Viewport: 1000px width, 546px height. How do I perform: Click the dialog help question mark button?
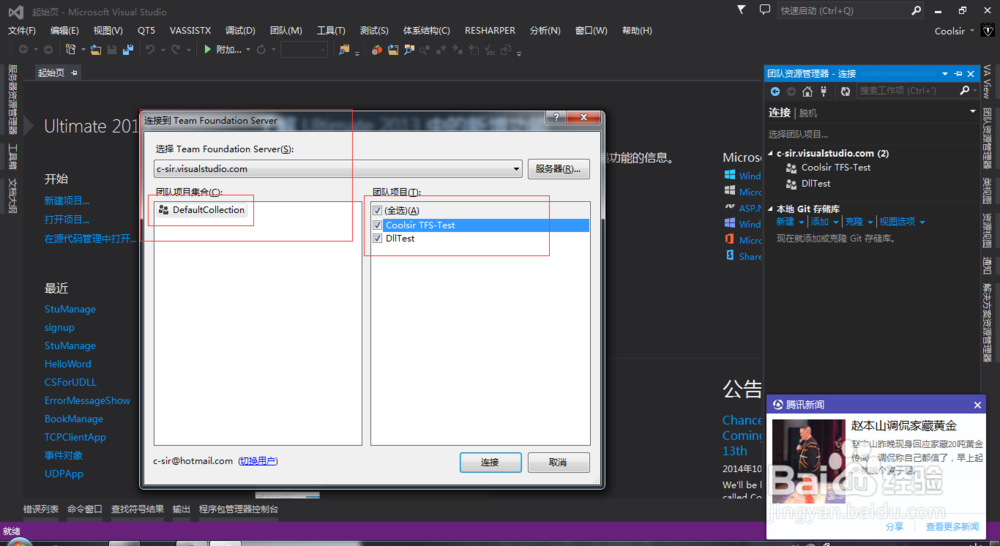point(555,117)
